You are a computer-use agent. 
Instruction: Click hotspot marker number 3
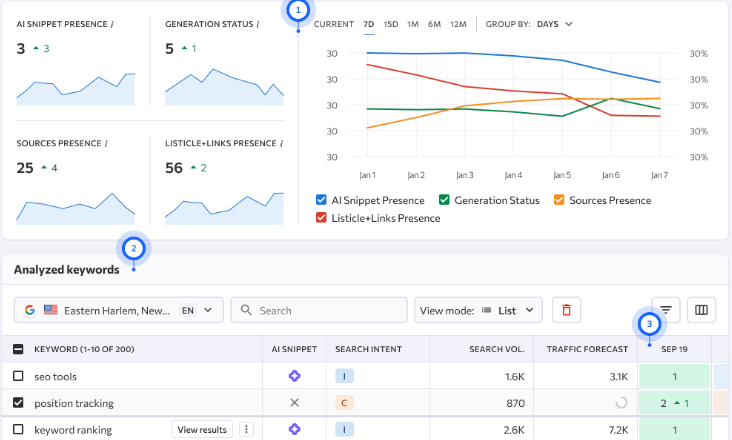pyautogui.click(x=650, y=324)
